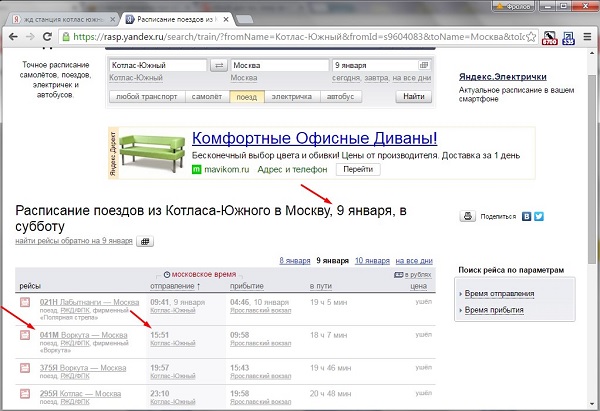Open calendar picker in date field
The width and height of the screenshot is (600, 411).
424,65
